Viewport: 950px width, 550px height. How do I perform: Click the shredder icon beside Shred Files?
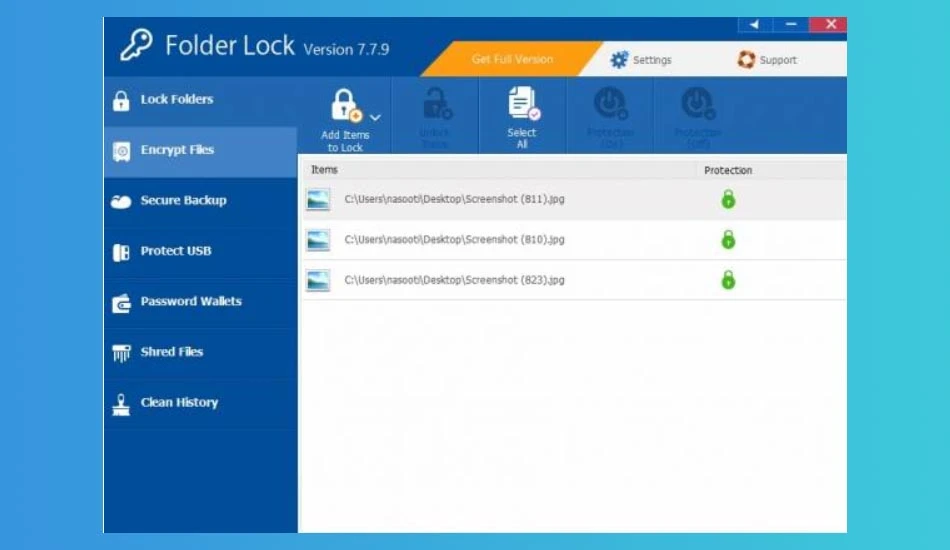[121, 353]
